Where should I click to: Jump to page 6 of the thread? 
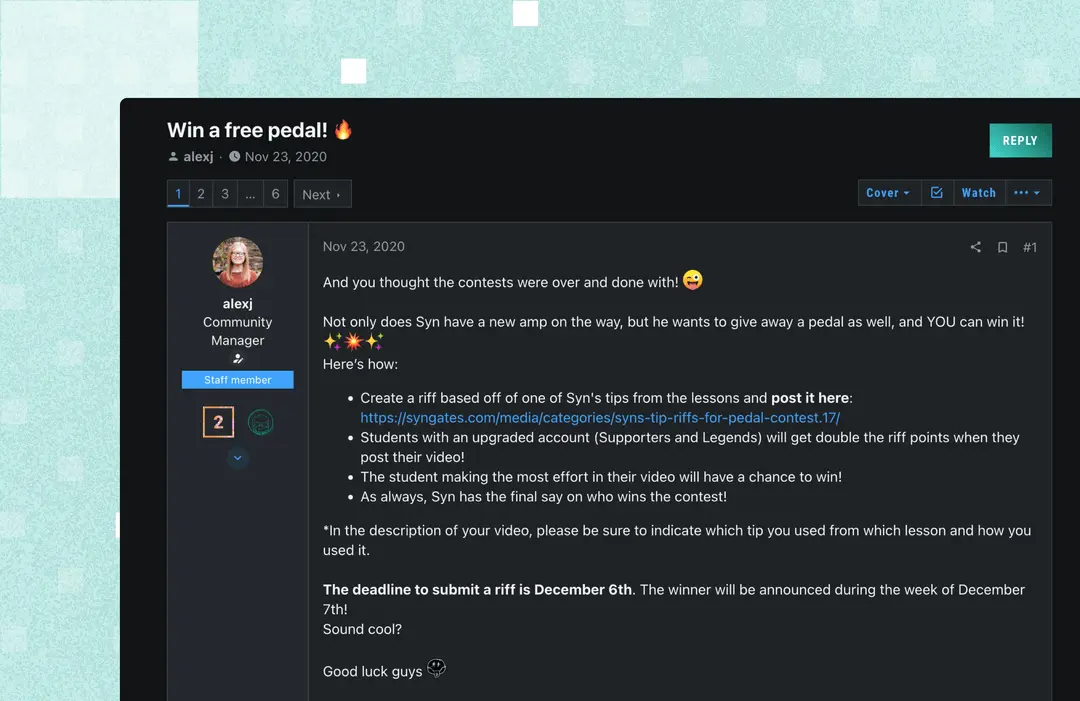[x=276, y=194]
